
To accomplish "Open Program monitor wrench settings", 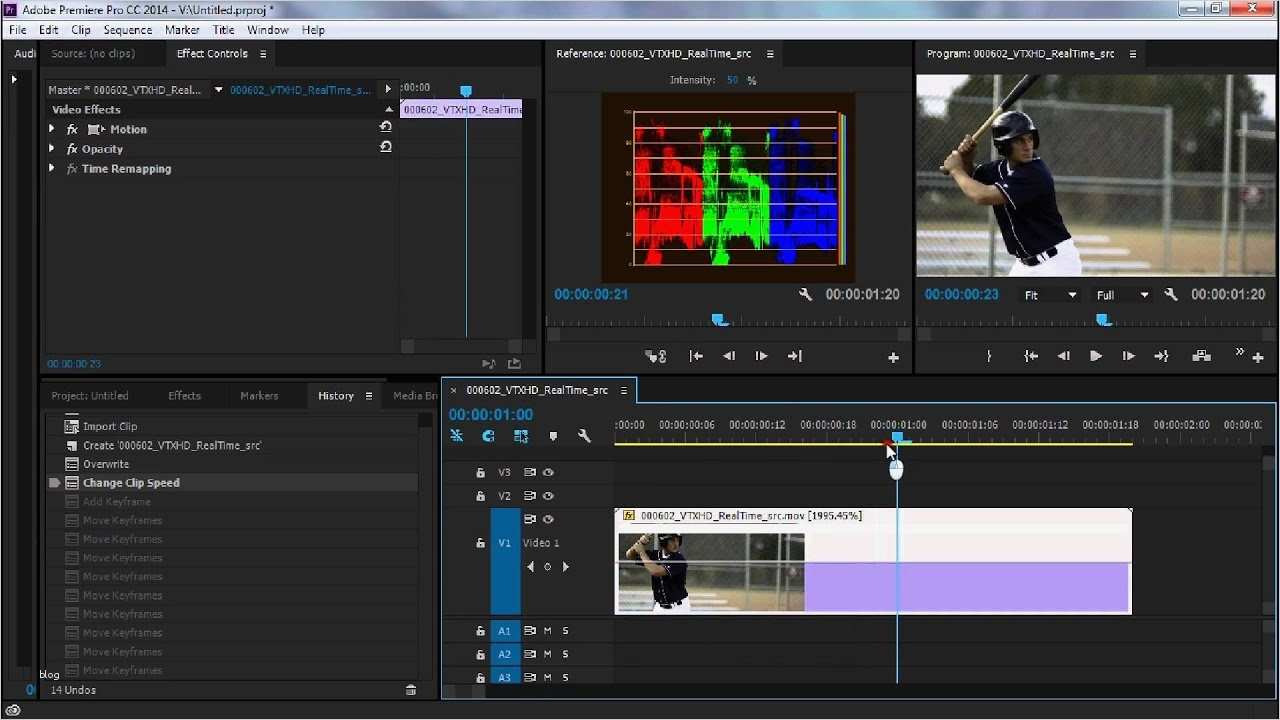I will point(1171,295).
